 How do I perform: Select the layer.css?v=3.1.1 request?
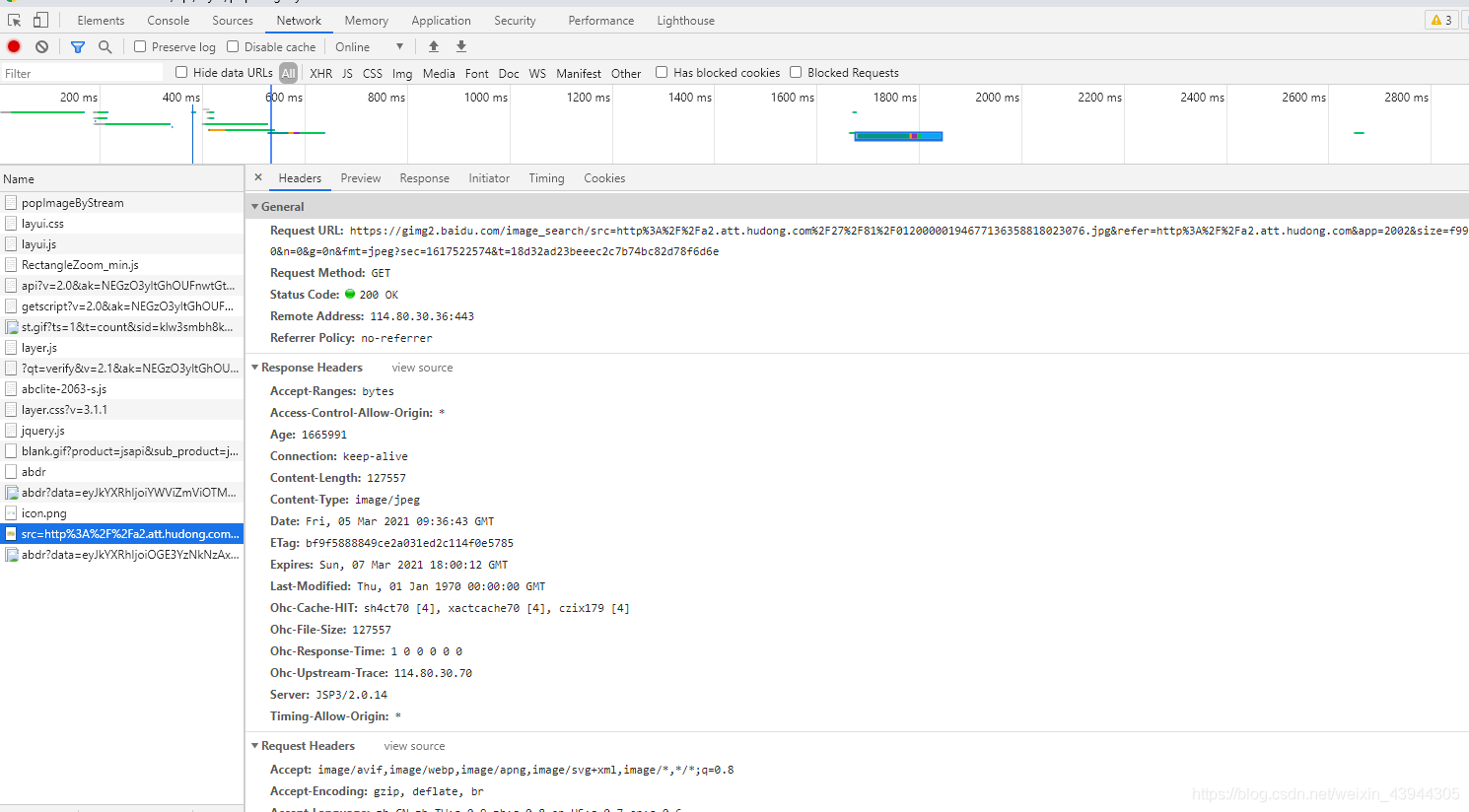pyautogui.click(x=121, y=410)
